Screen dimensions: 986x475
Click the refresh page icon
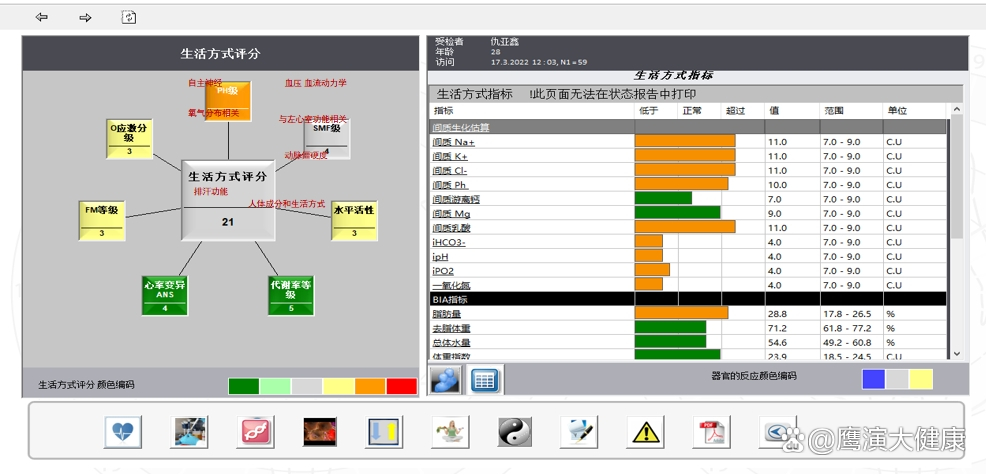click(128, 17)
